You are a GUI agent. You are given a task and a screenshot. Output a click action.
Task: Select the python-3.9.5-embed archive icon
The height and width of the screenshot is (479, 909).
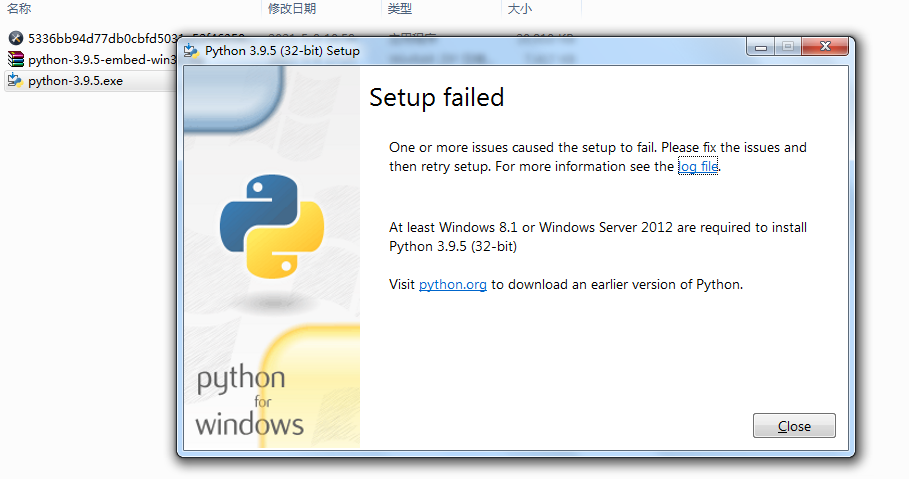click(16, 59)
